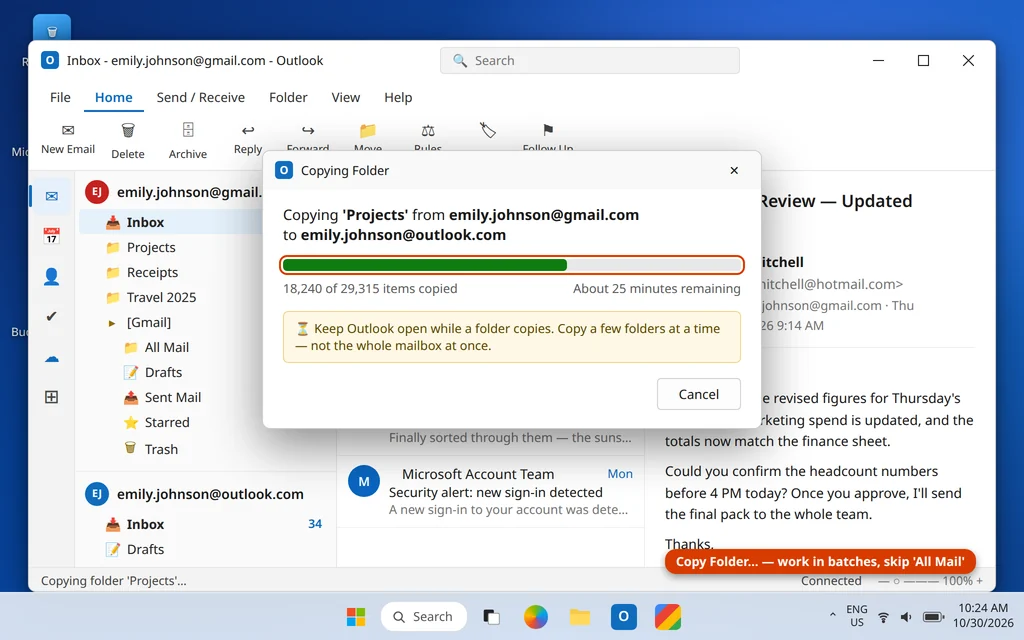
Task: Open the multicolor square app on taskbar
Action: pos(668,616)
